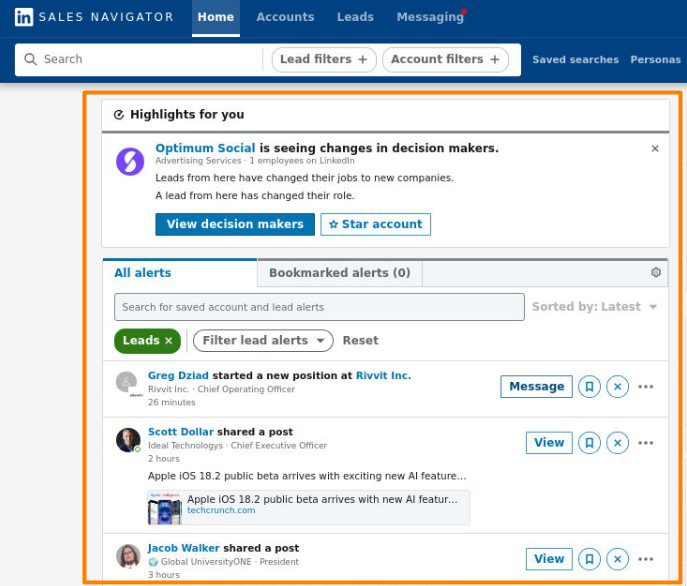Add Lead filters
This screenshot has width=687, height=586.
tap(324, 60)
